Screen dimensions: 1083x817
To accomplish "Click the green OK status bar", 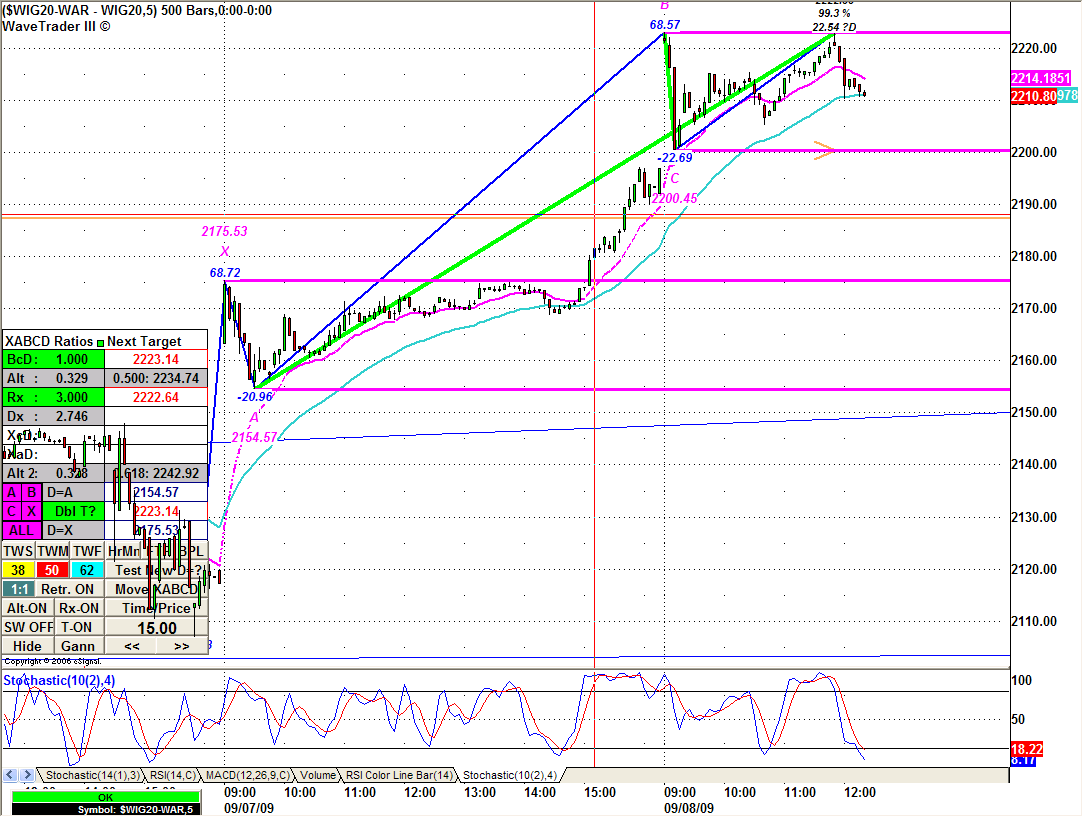I will point(106,797).
